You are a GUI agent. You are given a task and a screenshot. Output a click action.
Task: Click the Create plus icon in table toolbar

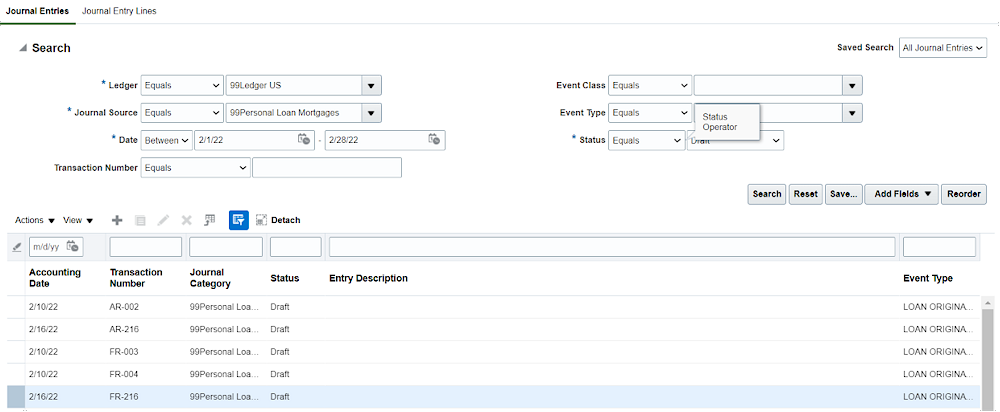point(117,220)
